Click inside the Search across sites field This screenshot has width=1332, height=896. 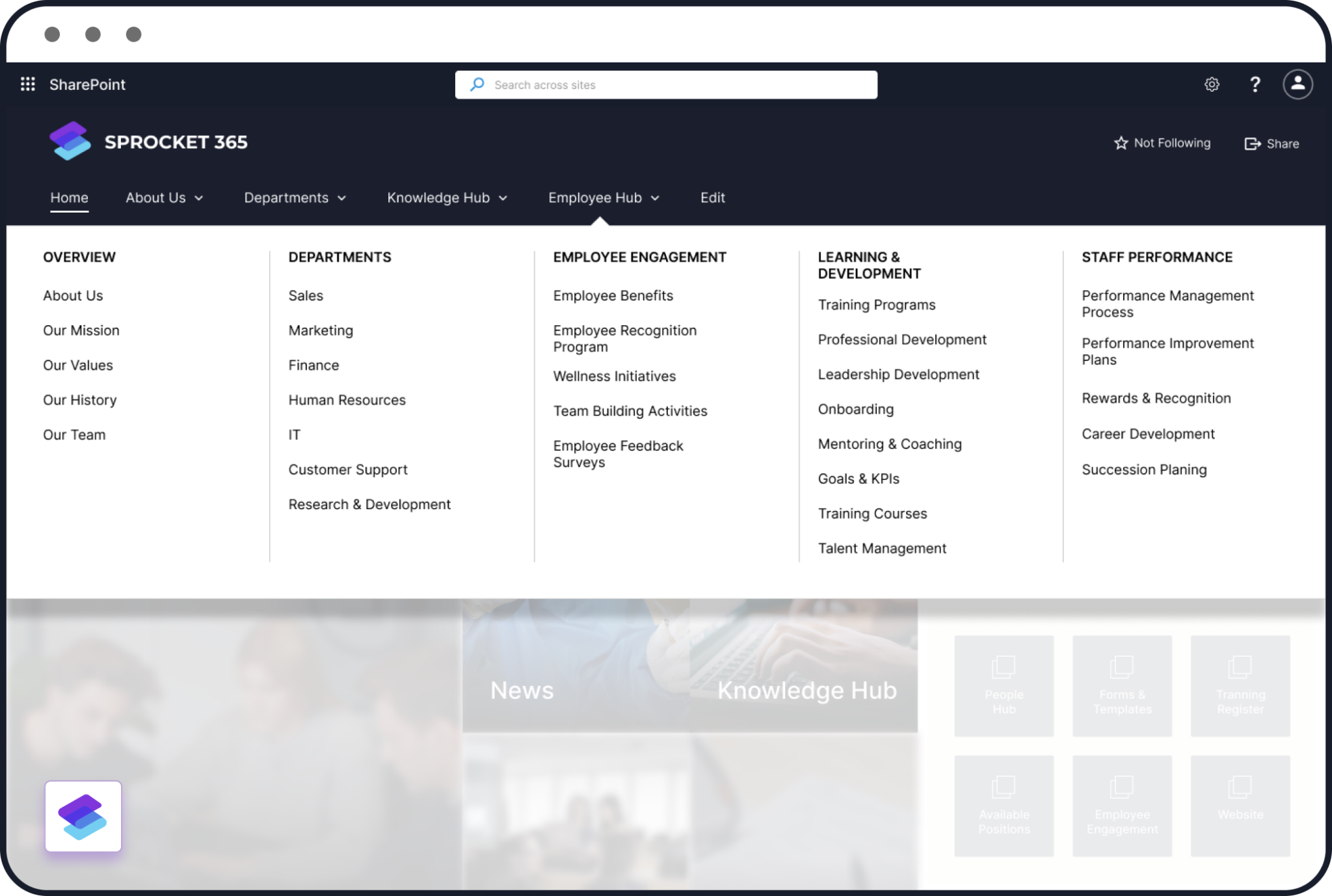[x=665, y=85]
